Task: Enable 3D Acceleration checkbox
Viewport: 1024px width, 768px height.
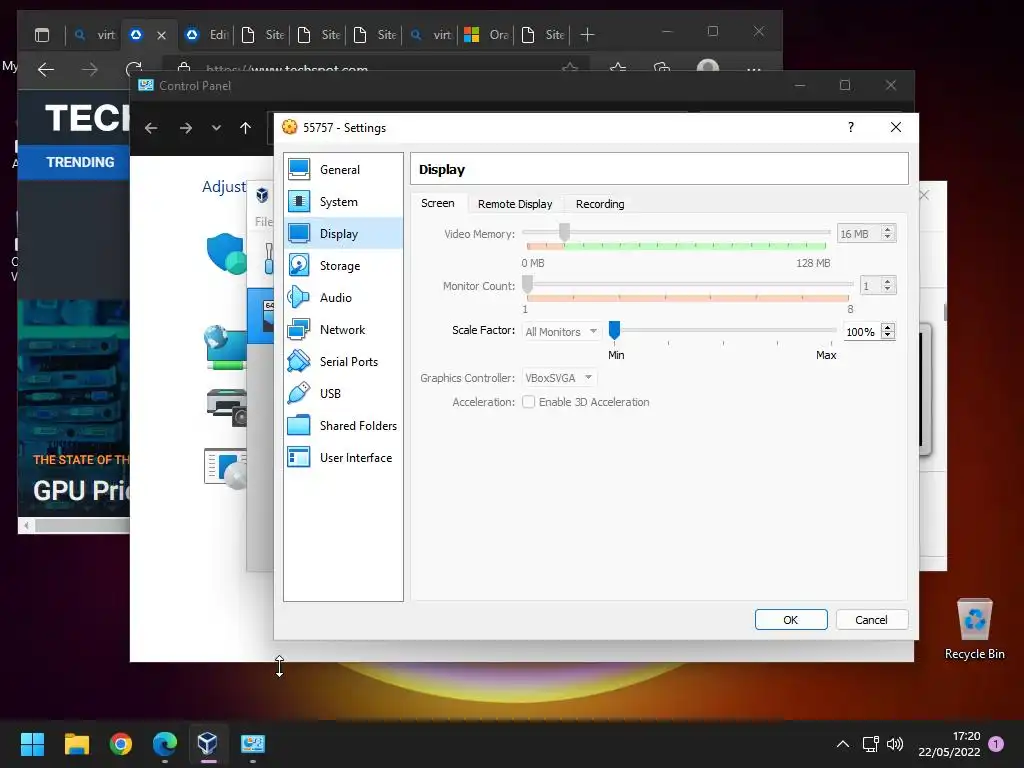Action: (528, 402)
